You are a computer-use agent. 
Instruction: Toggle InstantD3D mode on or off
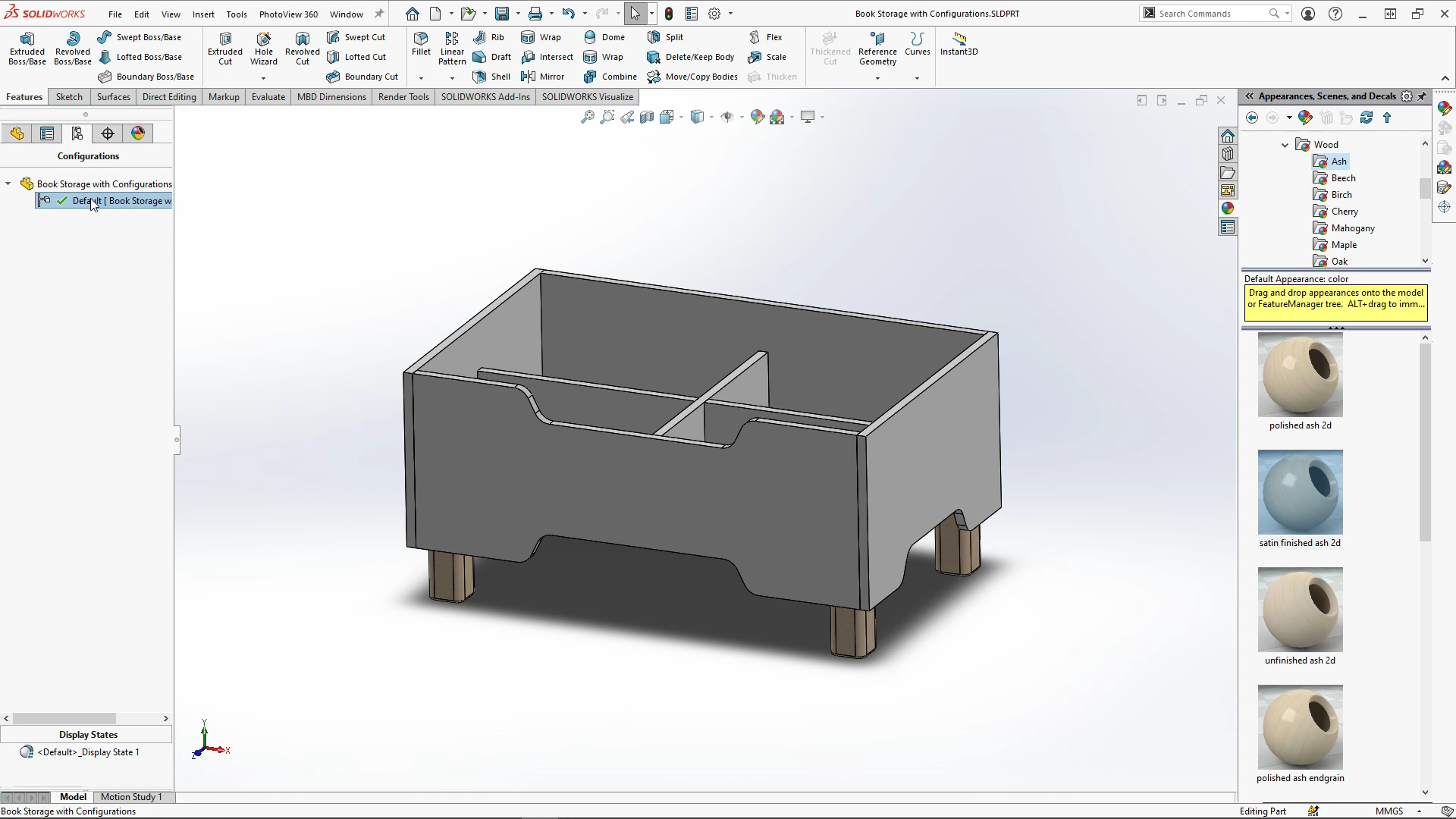pyautogui.click(x=959, y=47)
